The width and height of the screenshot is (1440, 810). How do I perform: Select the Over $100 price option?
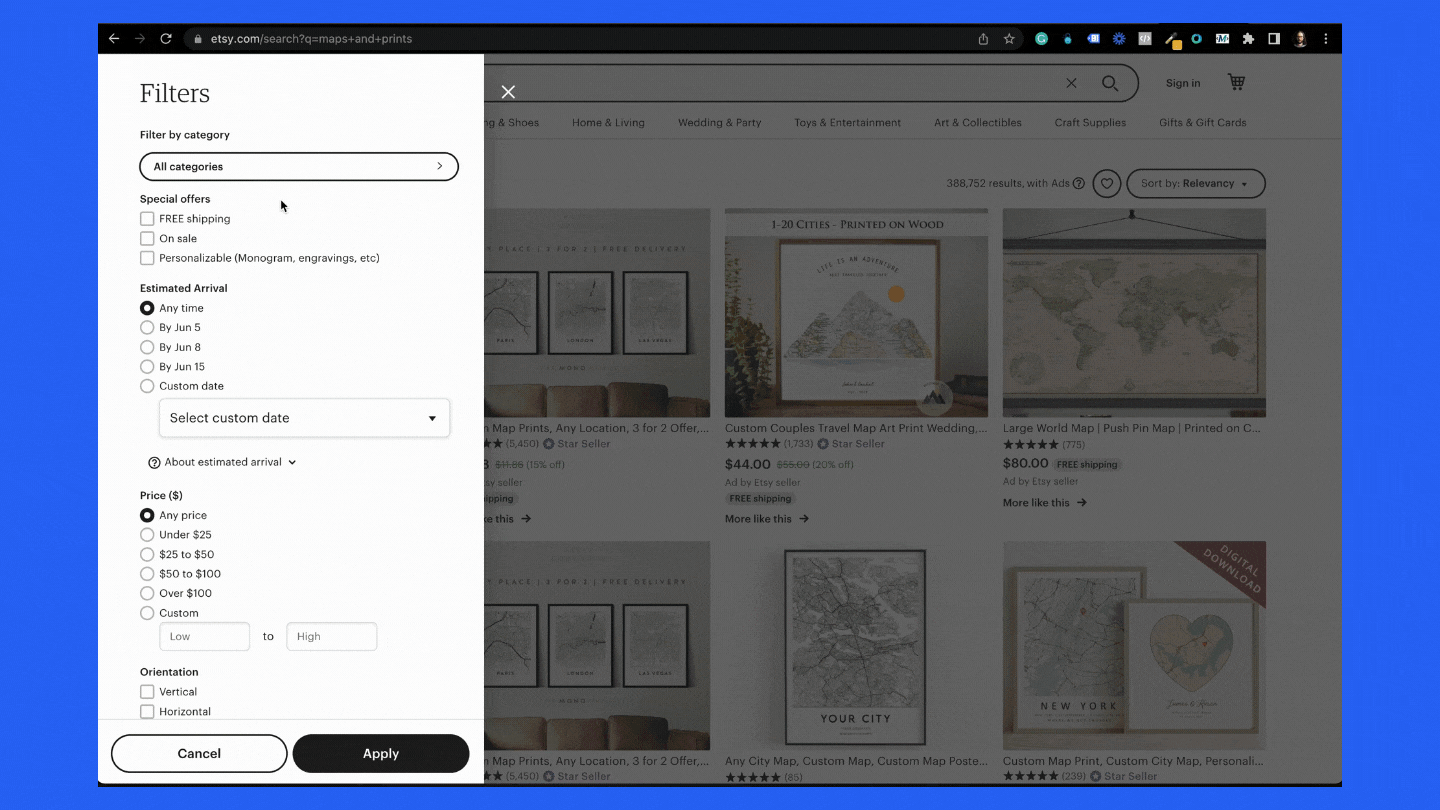pyautogui.click(x=147, y=593)
